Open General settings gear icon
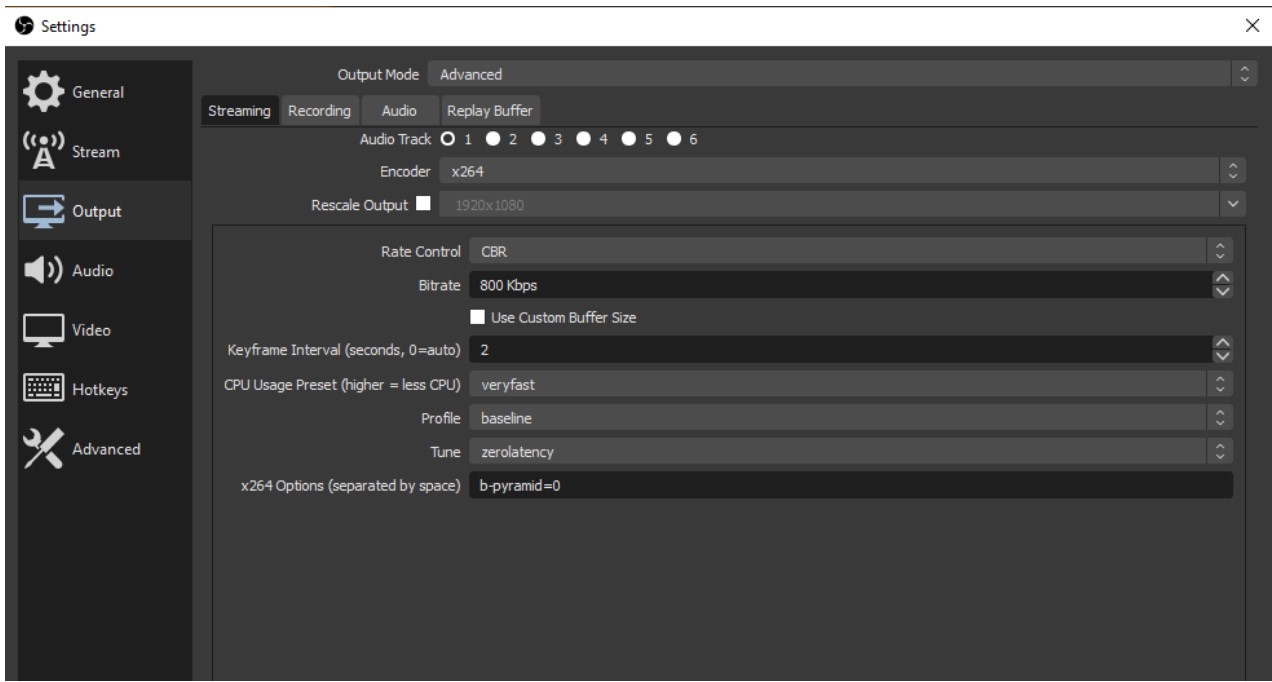Screen dimensions: 1272x682 tap(41, 92)
